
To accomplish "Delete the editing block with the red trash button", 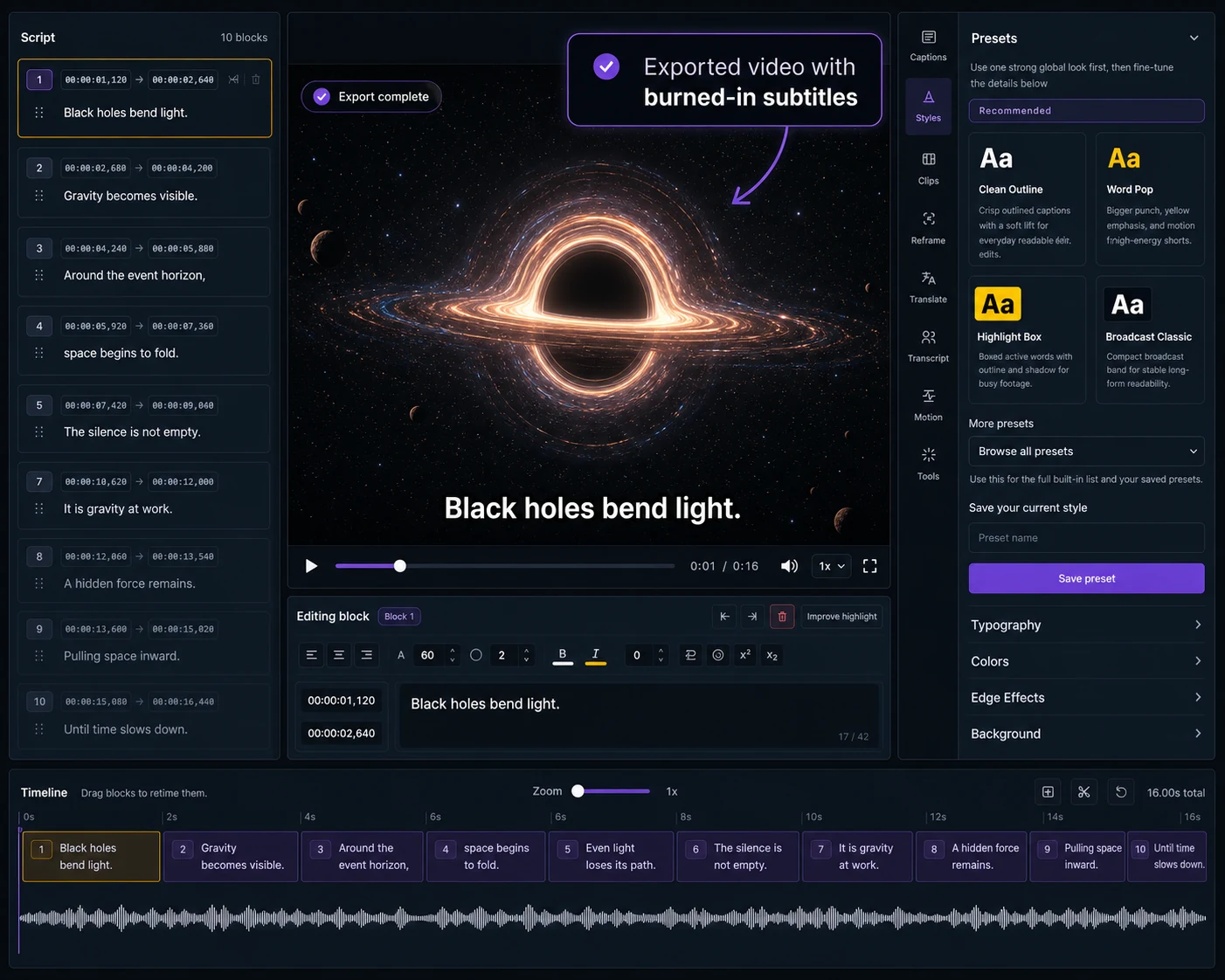I will point(782,617).
